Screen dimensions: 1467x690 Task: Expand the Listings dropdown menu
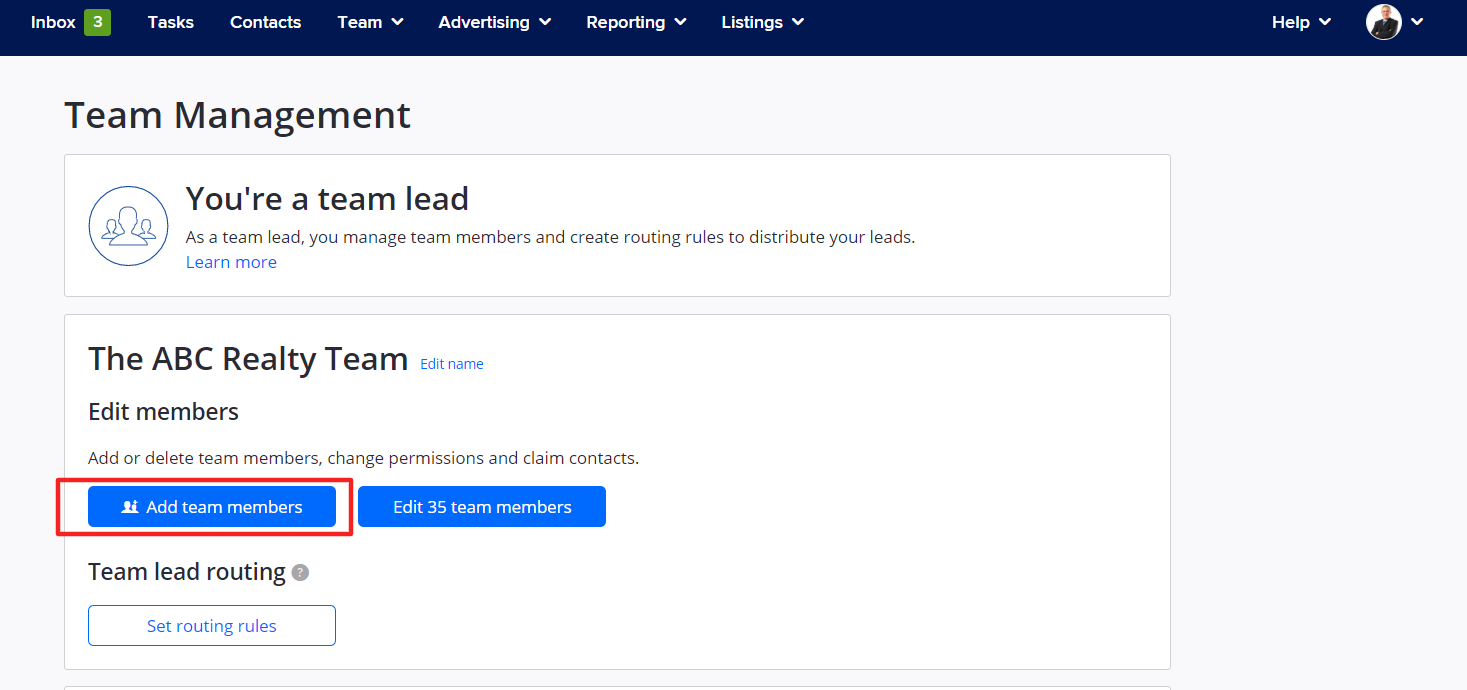point(762,22)
